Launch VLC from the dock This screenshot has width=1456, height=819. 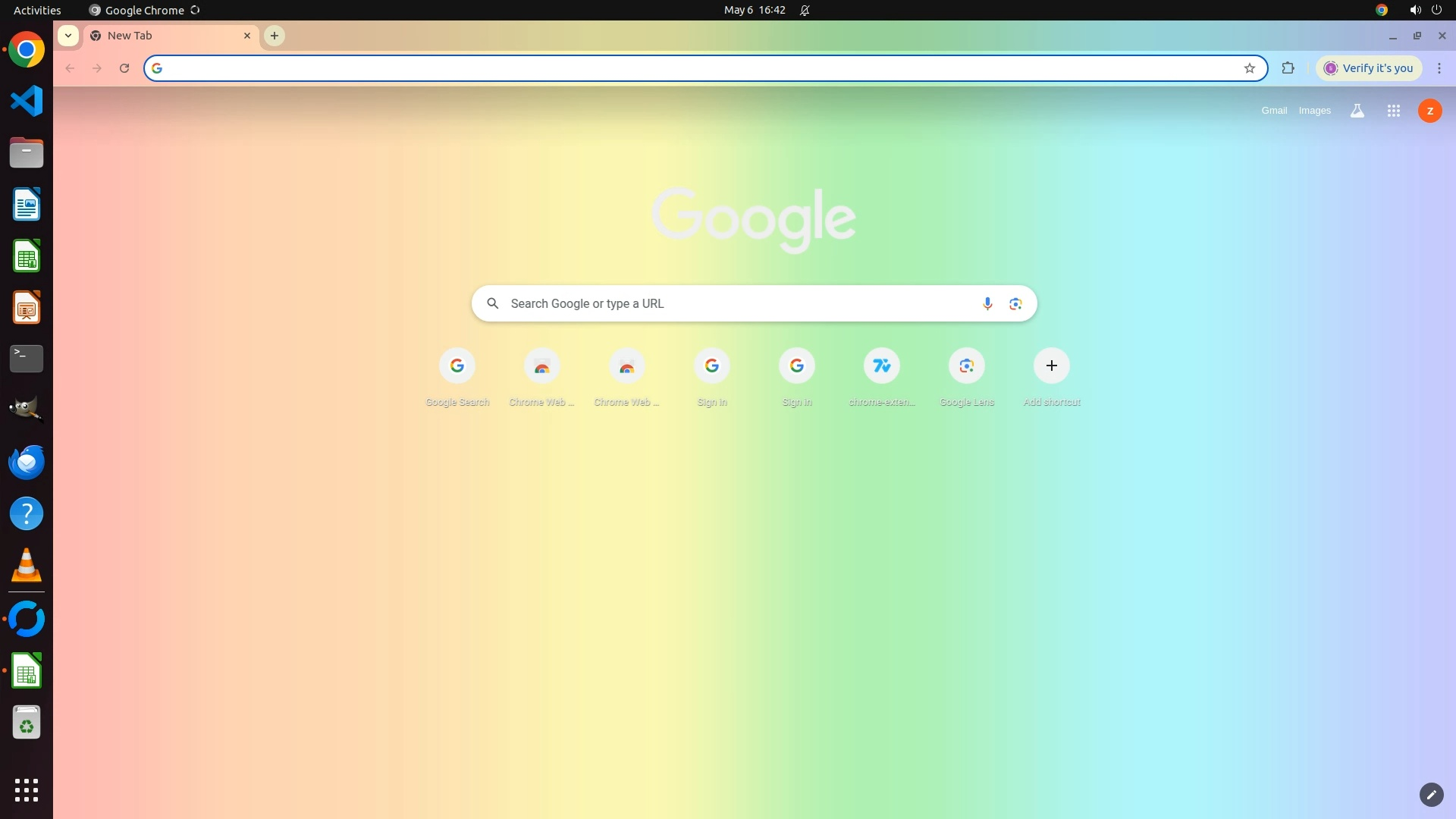[x=27, y=566]
